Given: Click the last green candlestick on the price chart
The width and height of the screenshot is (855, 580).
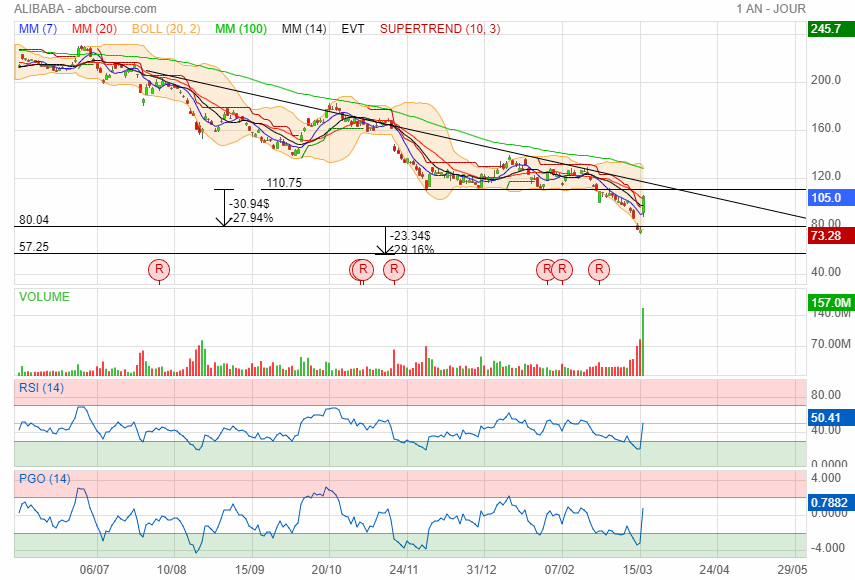Looking at the screenshot, I should point(644,205).
